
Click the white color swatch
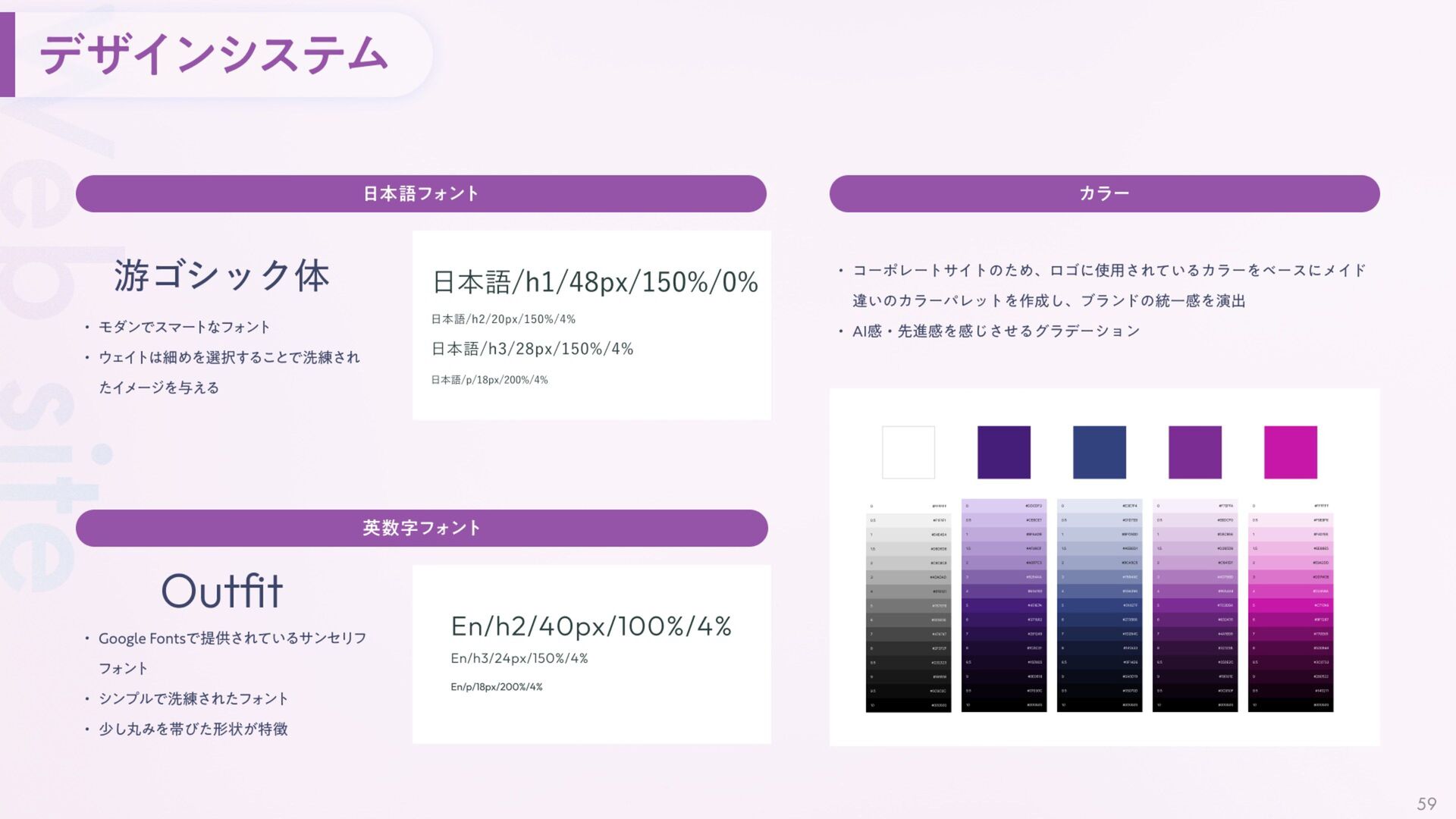point(908,452)
